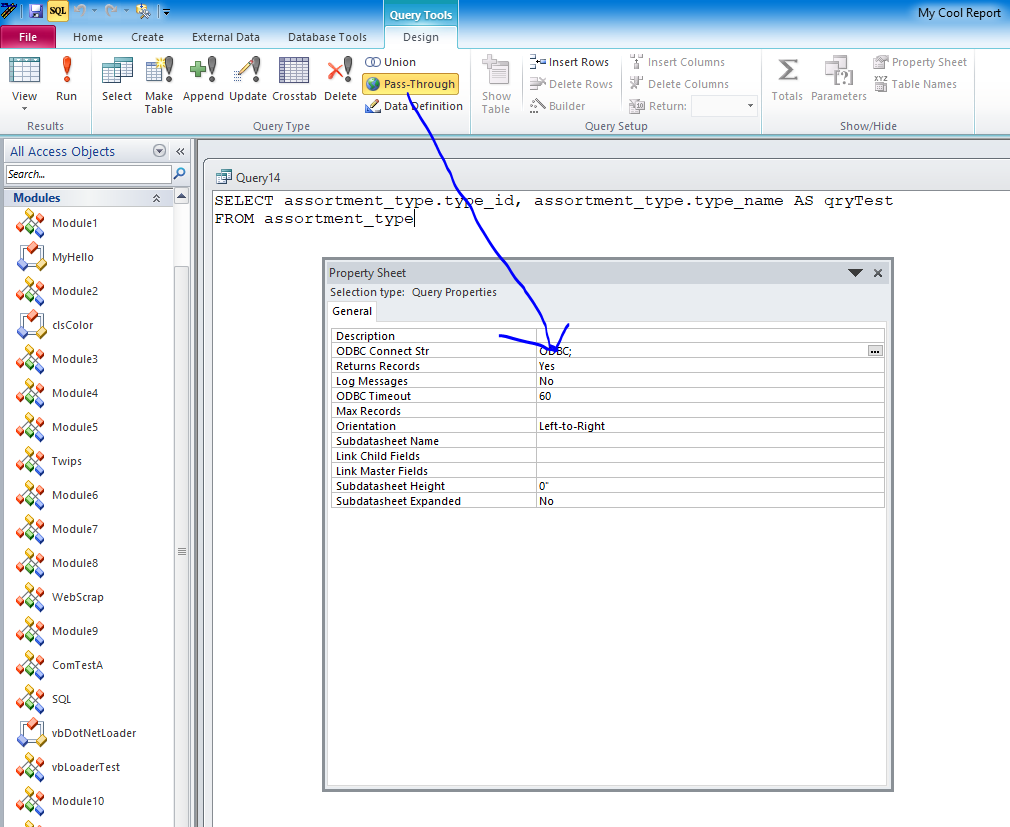Open Module1 in the navigation pane
The image size is (1010, 827).
click(75, 223)
